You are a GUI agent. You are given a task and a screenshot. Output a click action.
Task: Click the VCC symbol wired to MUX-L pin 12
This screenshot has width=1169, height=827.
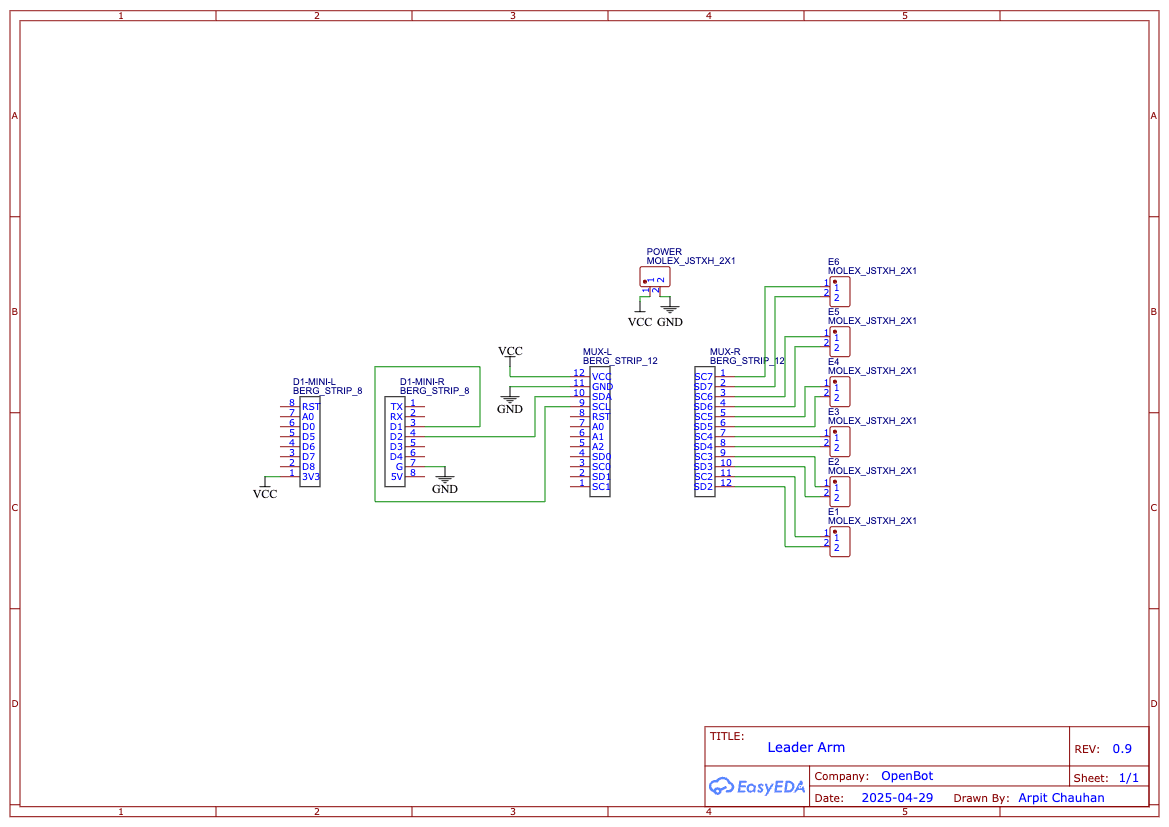click(x=510, y=355)
